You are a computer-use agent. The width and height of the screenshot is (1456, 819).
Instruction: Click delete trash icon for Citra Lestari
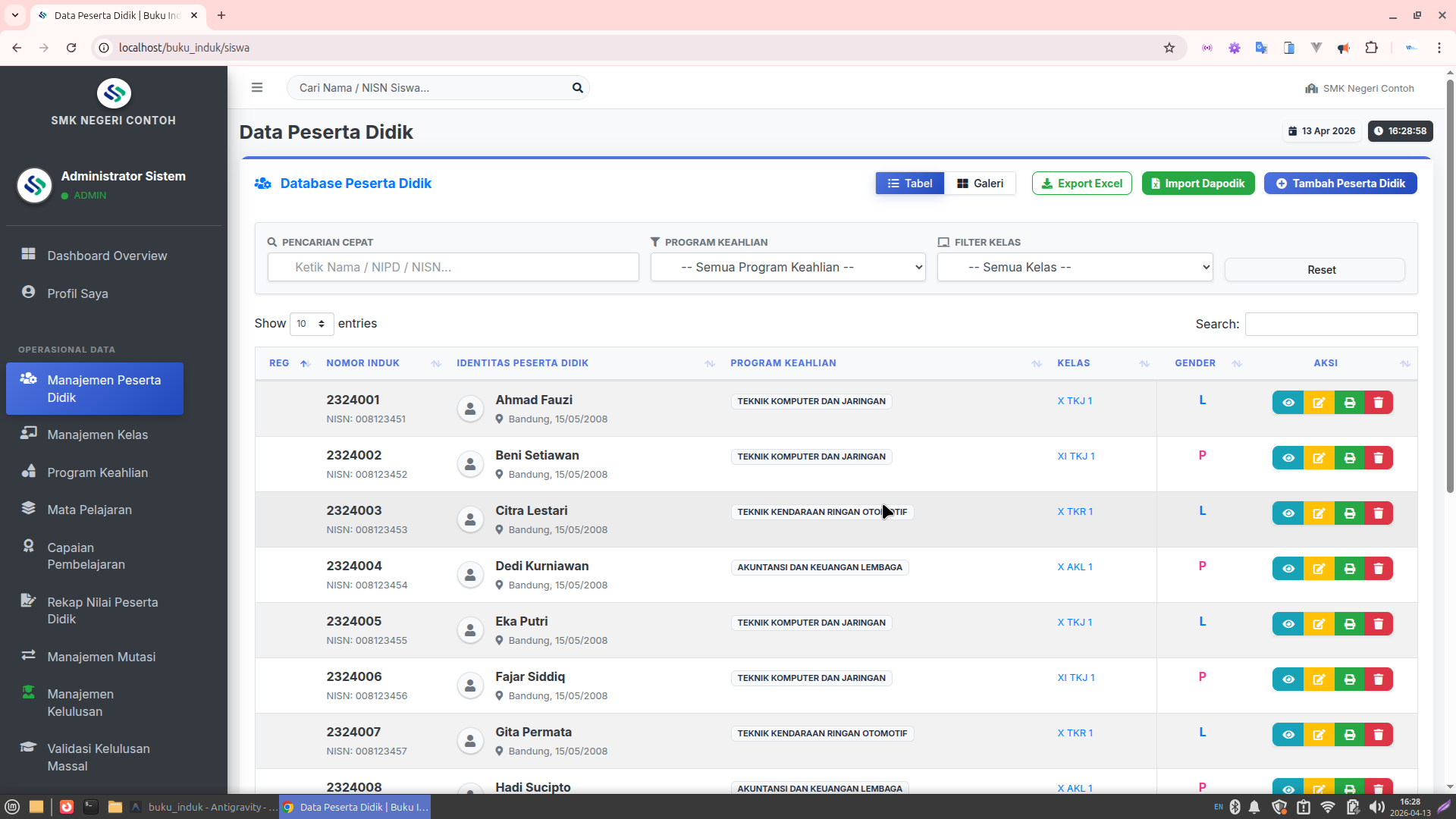coord(1379,513)
